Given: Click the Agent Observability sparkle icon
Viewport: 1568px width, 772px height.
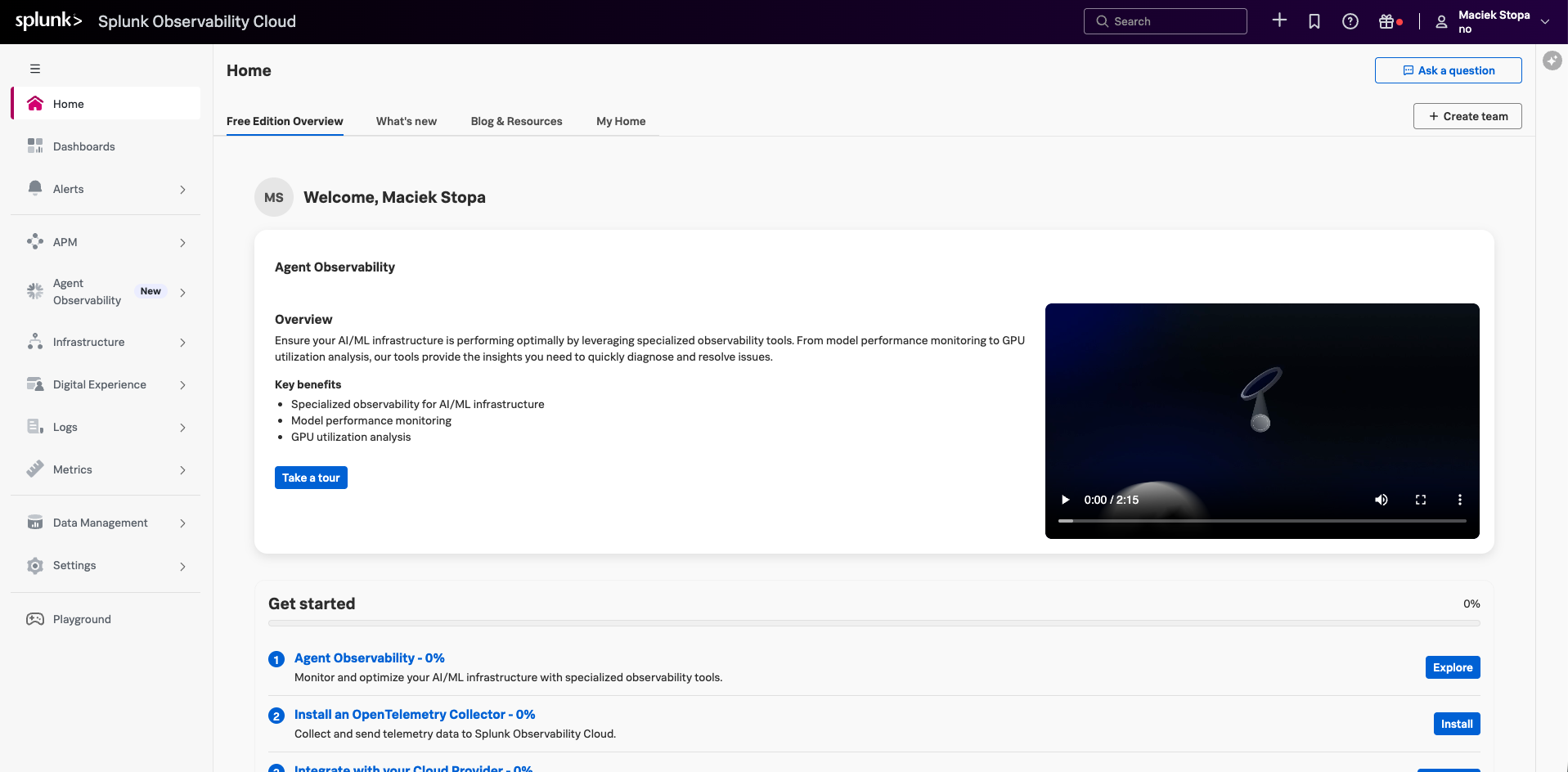Looking at the screenshot, I should tap(35, 291).
